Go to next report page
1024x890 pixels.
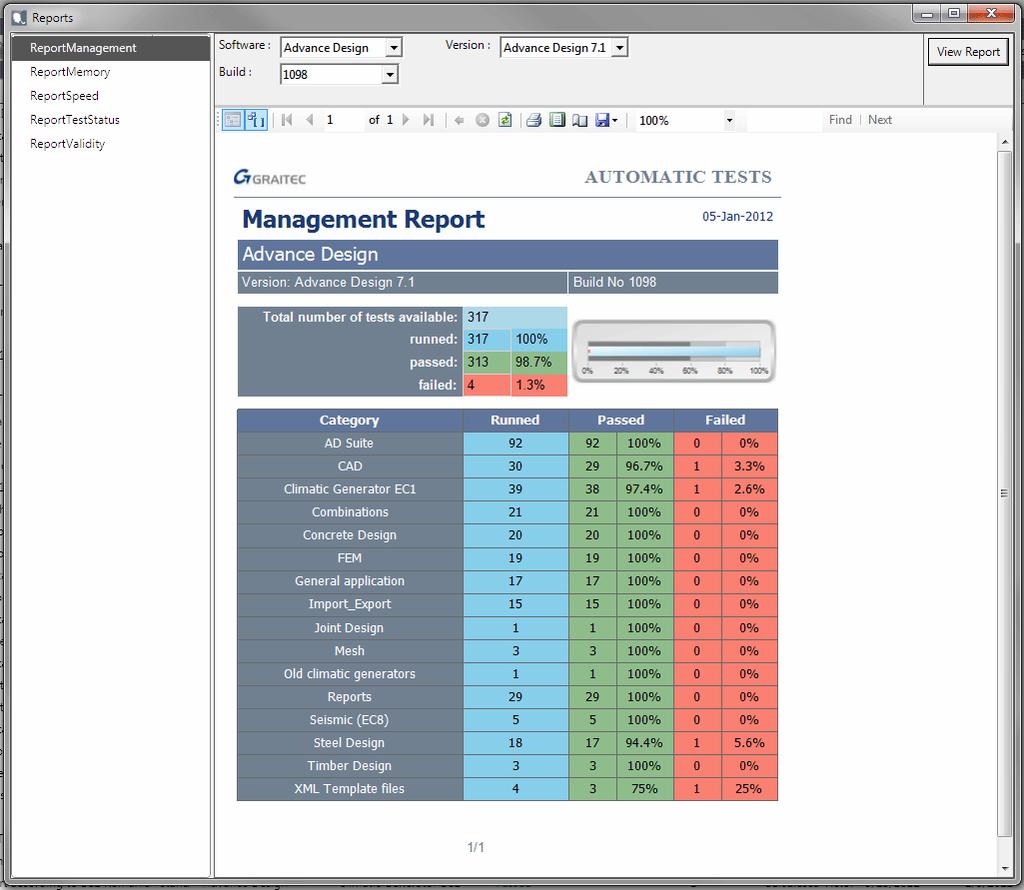click(406, 120)
